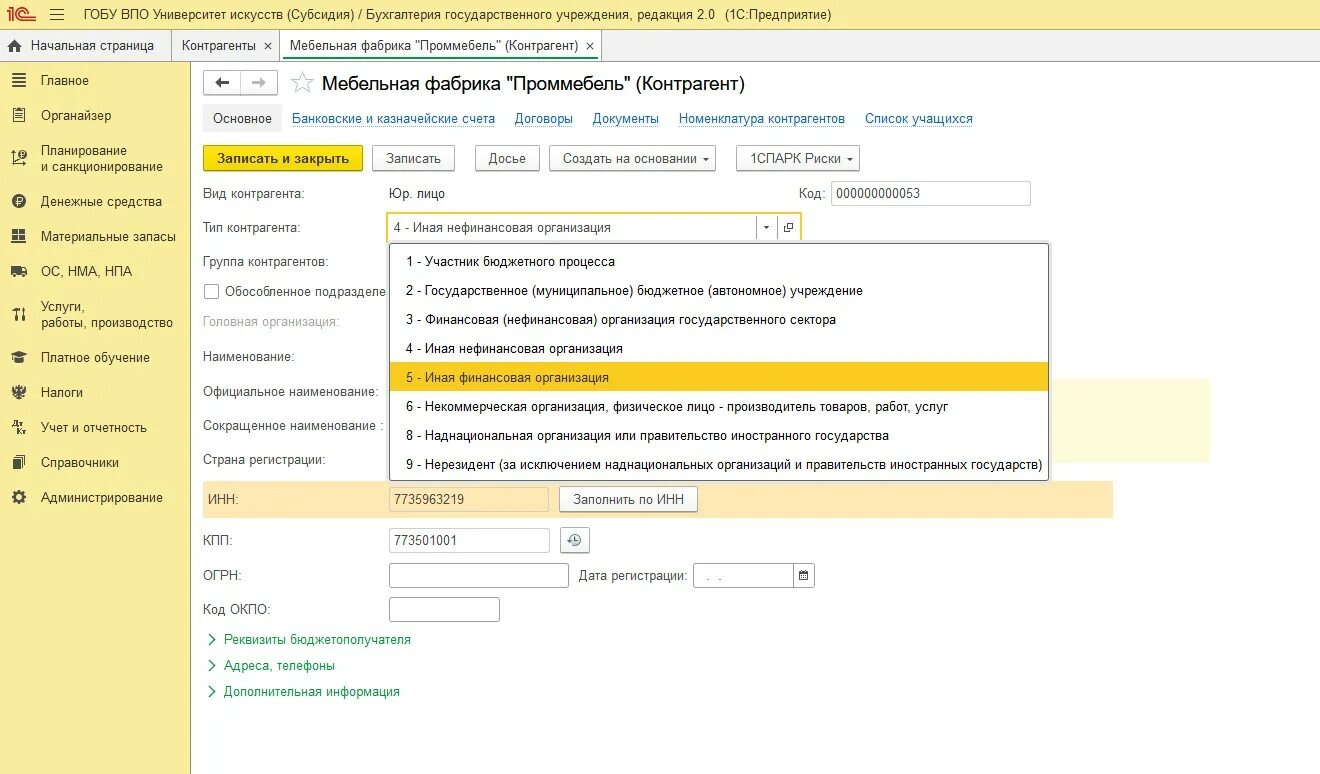Open the 1СПАРК Риски dropdown
The width and height of the screenshot is (1320, 774).
coord(798,158)
